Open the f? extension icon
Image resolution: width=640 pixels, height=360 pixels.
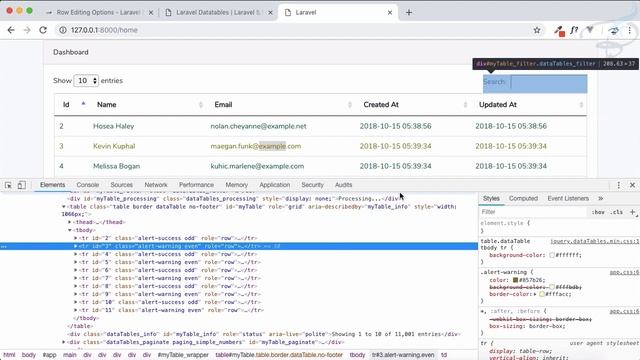point(574,30)
